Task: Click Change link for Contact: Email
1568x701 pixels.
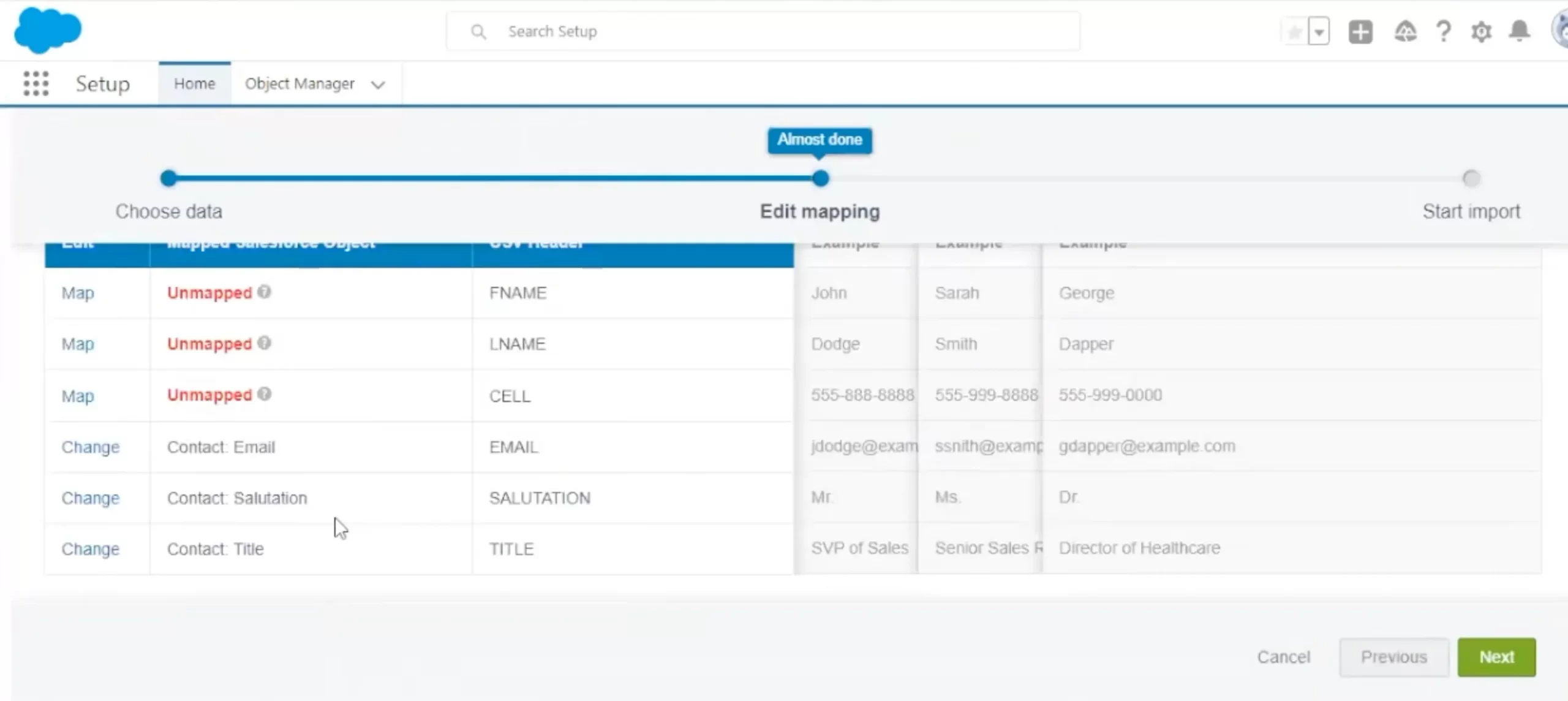Action: [x=90, y=447]
